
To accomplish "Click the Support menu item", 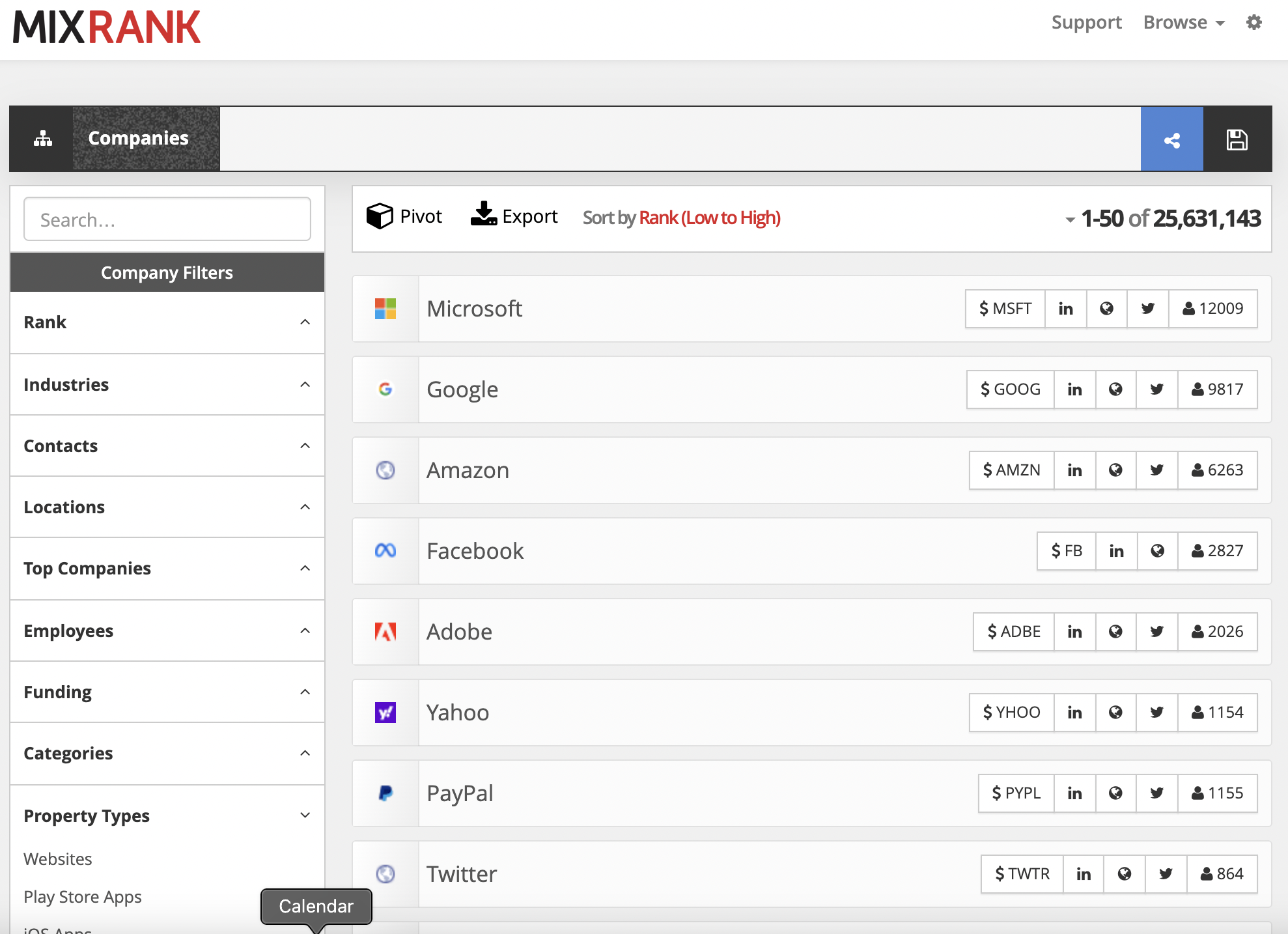I will click(x=1086, y=21).
